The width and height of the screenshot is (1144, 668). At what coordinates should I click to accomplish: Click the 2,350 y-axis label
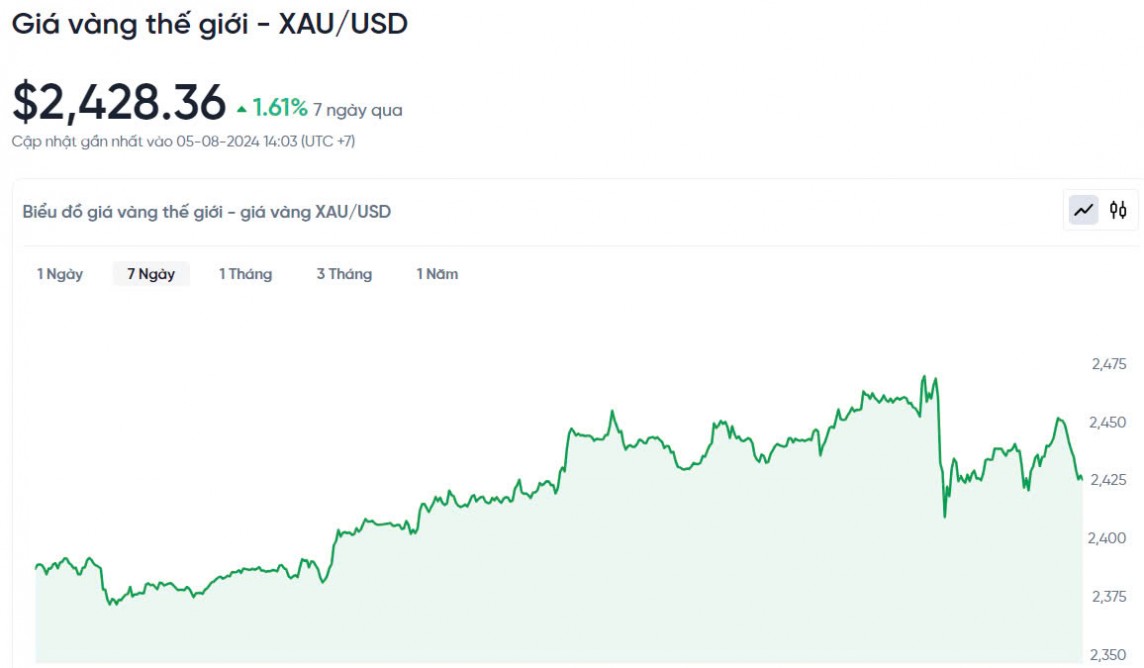[x=1108, y=654]
